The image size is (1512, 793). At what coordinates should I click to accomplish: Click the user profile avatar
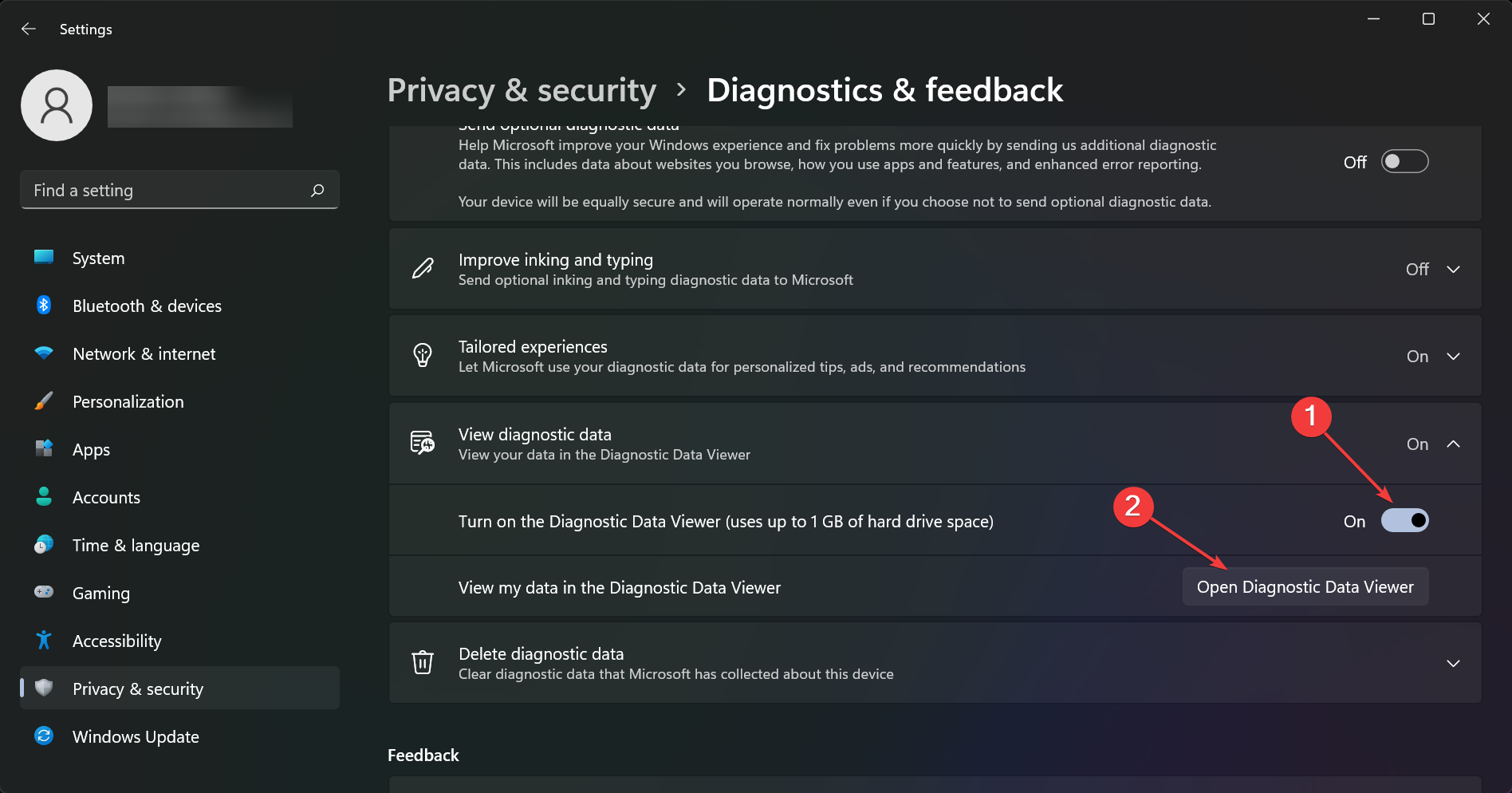click(x=57, y=105)
